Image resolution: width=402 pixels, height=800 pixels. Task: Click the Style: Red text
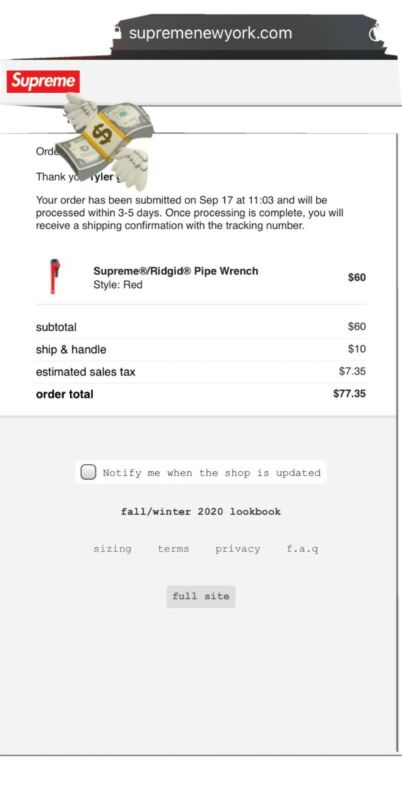click(x=118, y=285)
